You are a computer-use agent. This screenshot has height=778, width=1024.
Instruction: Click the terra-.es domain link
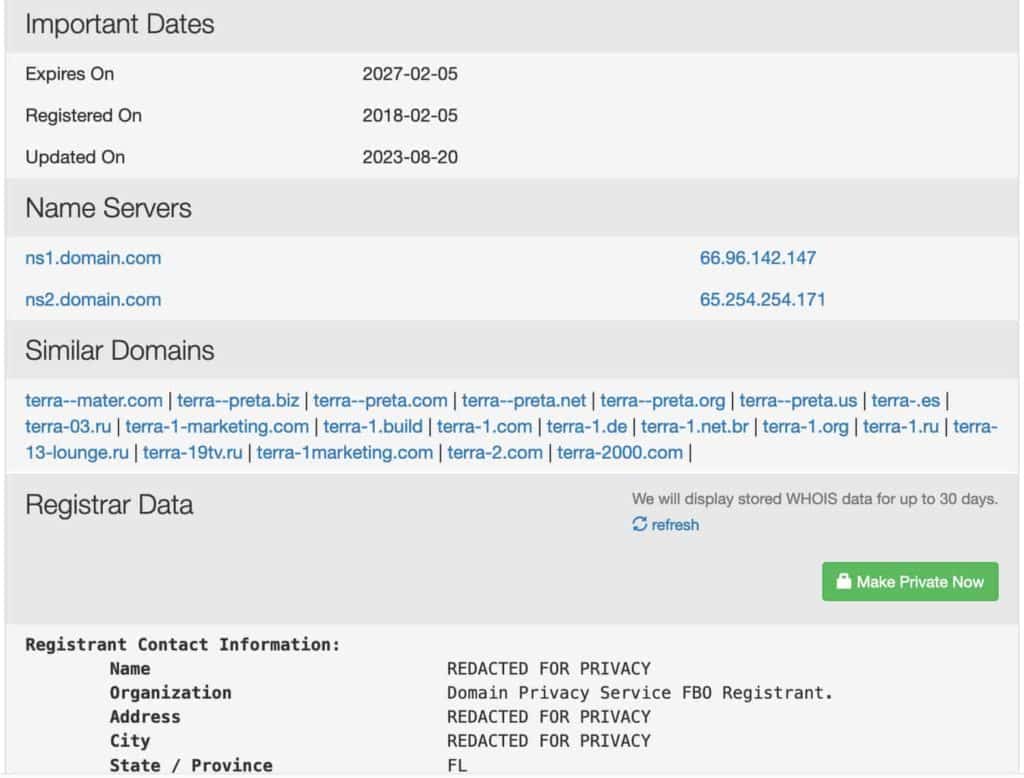pos(905,401)
